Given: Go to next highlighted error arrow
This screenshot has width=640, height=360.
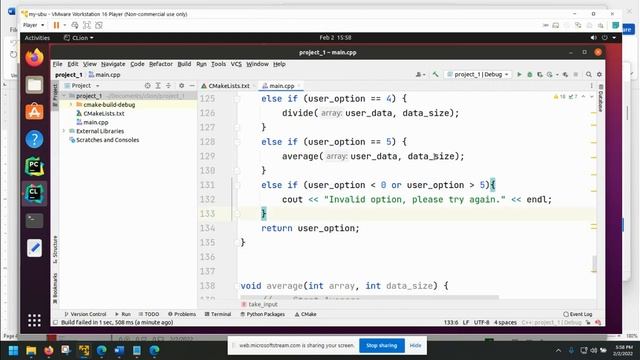Looking at the screenshot, I should pyautogui.click(x=592, y=97).
